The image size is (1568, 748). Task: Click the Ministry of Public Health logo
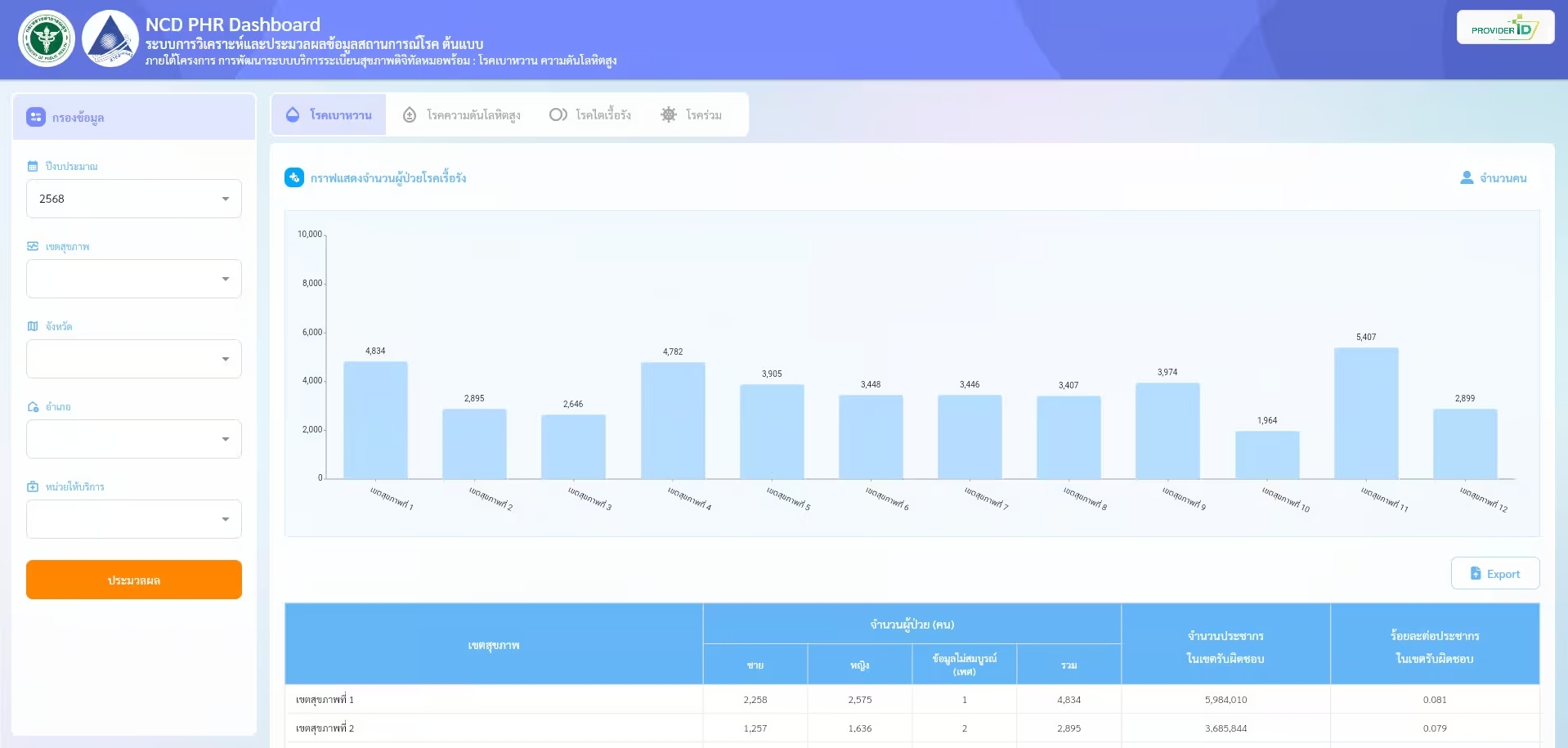(x=47, y=38)
